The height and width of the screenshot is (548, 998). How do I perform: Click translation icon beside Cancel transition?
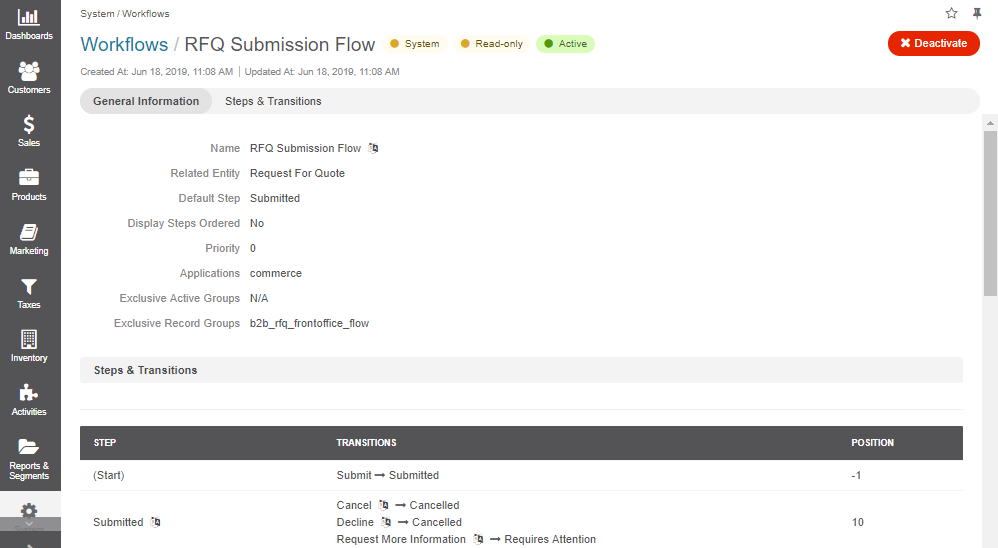383,505
